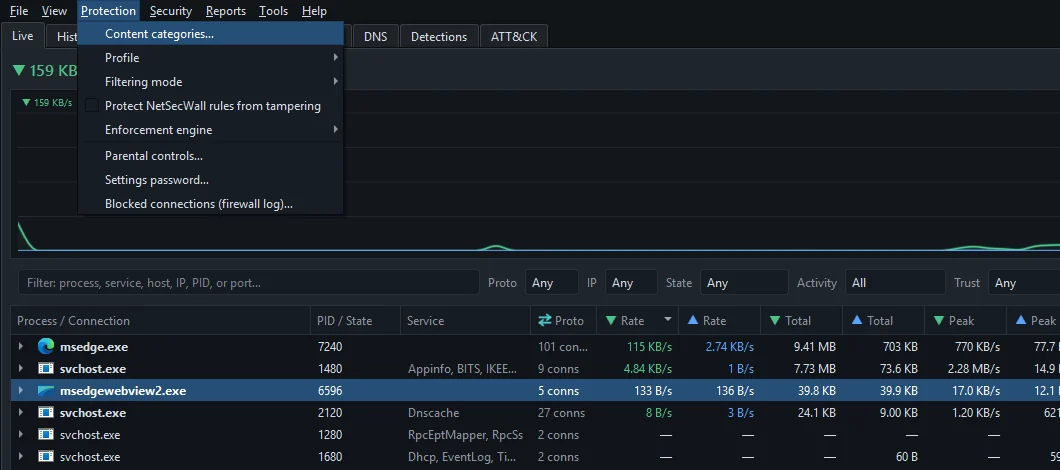Switch to the Detections tab
The height and width of the screenshot is (470, 1060).
tap(439, 37)
